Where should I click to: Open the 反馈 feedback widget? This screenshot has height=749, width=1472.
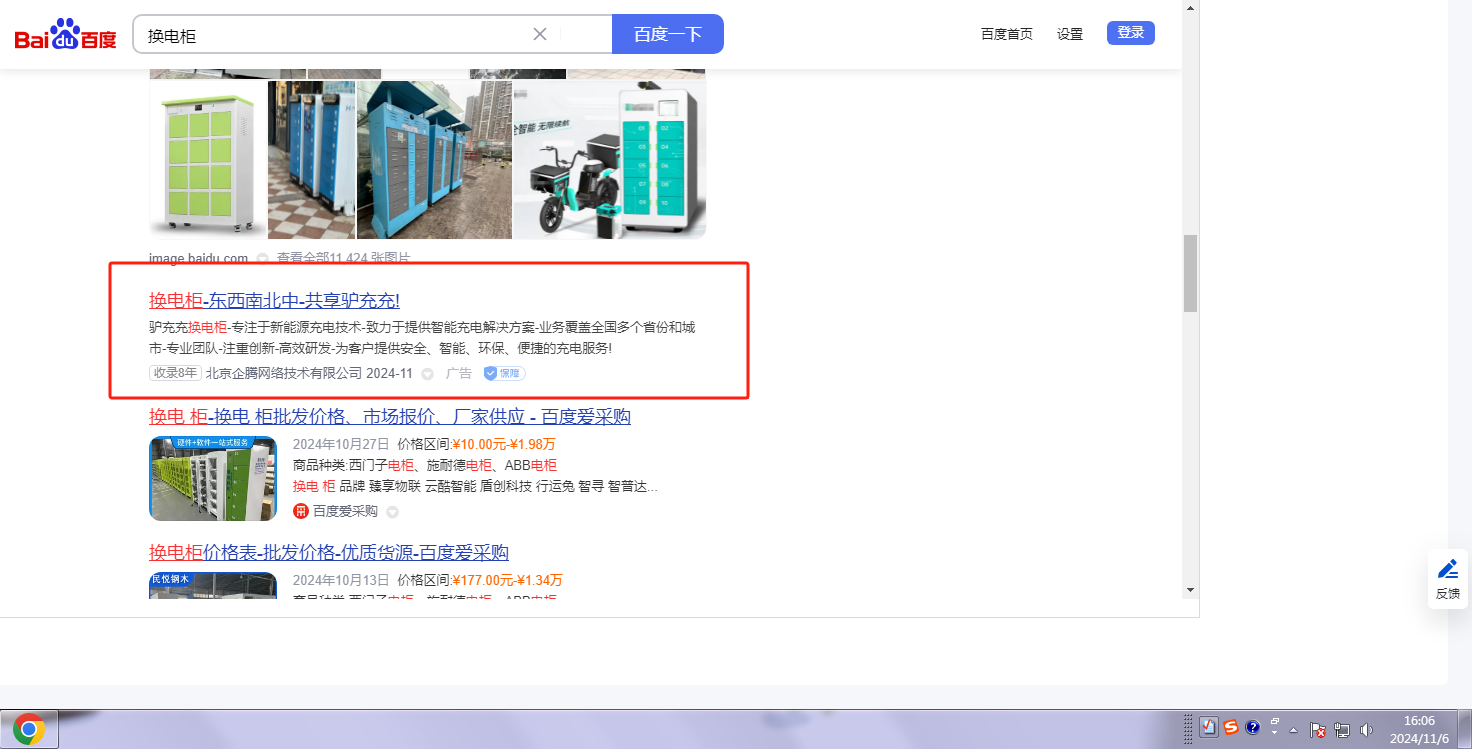pyautogui.click(x=1448, y=578)
